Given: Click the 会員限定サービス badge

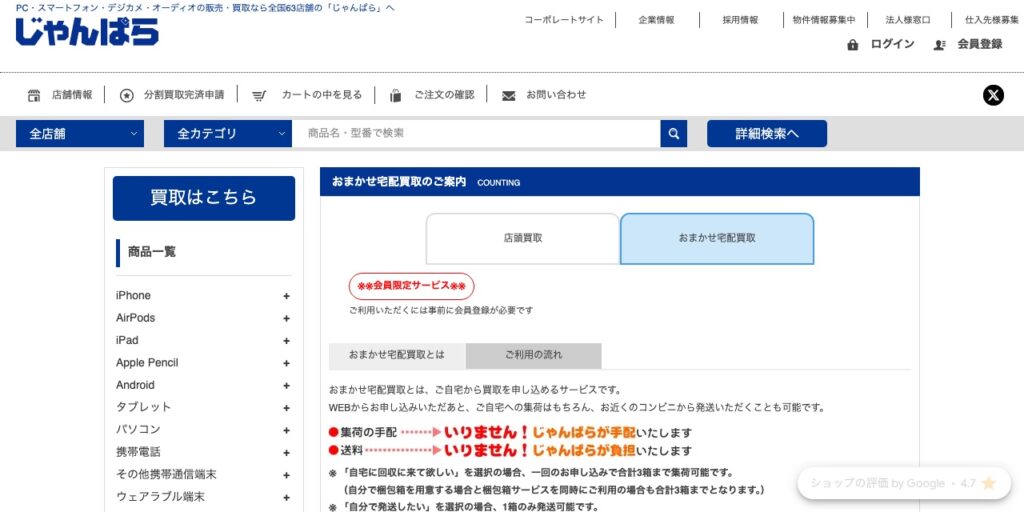Looking at the screenshot, I should pos(411,286).
